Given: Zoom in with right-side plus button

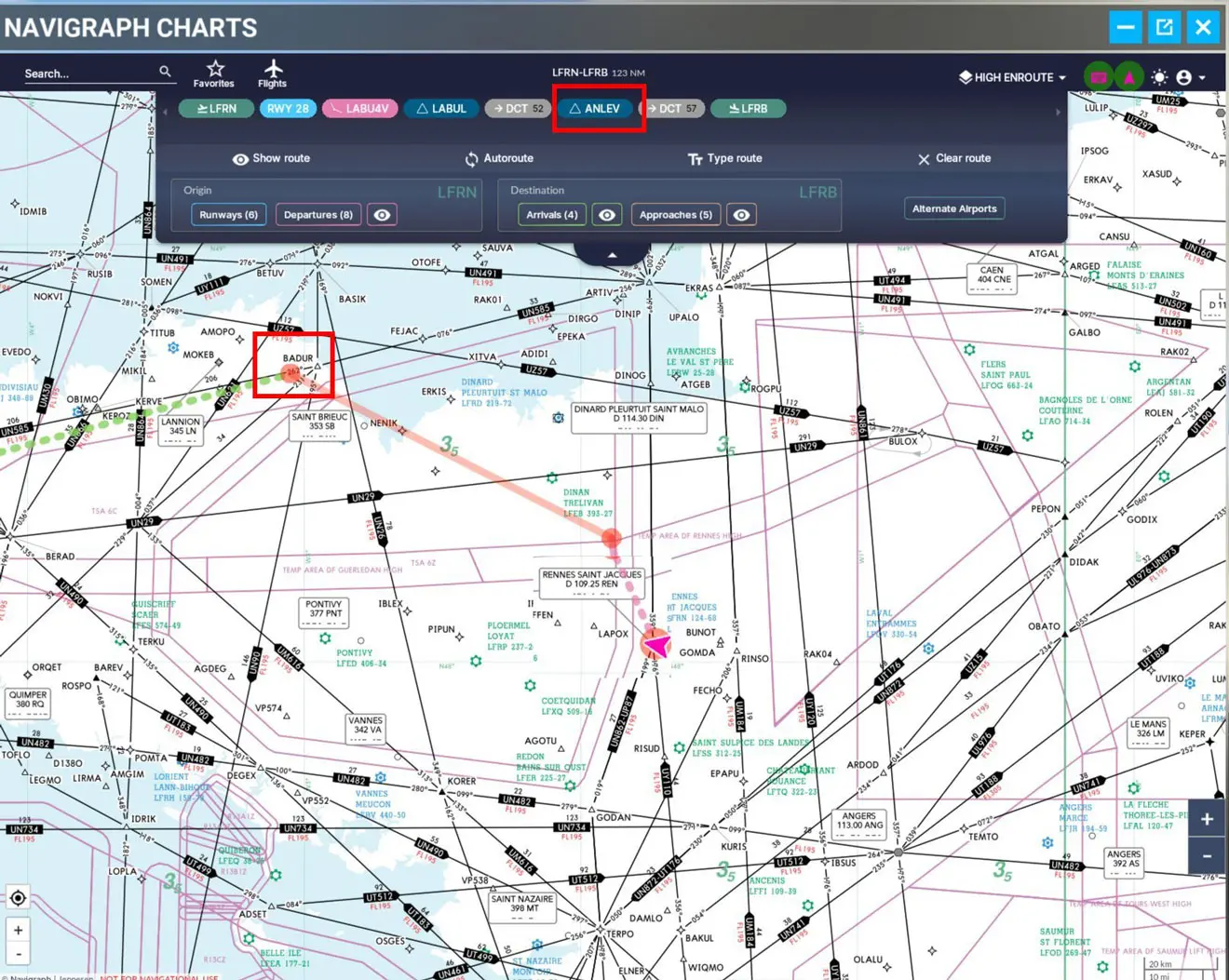Looking at the screenshot, I should (x=1207, y=820).
